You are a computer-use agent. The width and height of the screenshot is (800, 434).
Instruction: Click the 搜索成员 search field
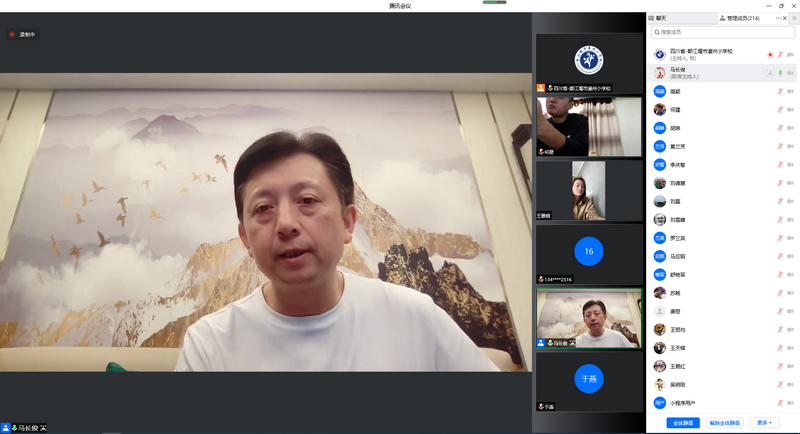pos(722,33)
